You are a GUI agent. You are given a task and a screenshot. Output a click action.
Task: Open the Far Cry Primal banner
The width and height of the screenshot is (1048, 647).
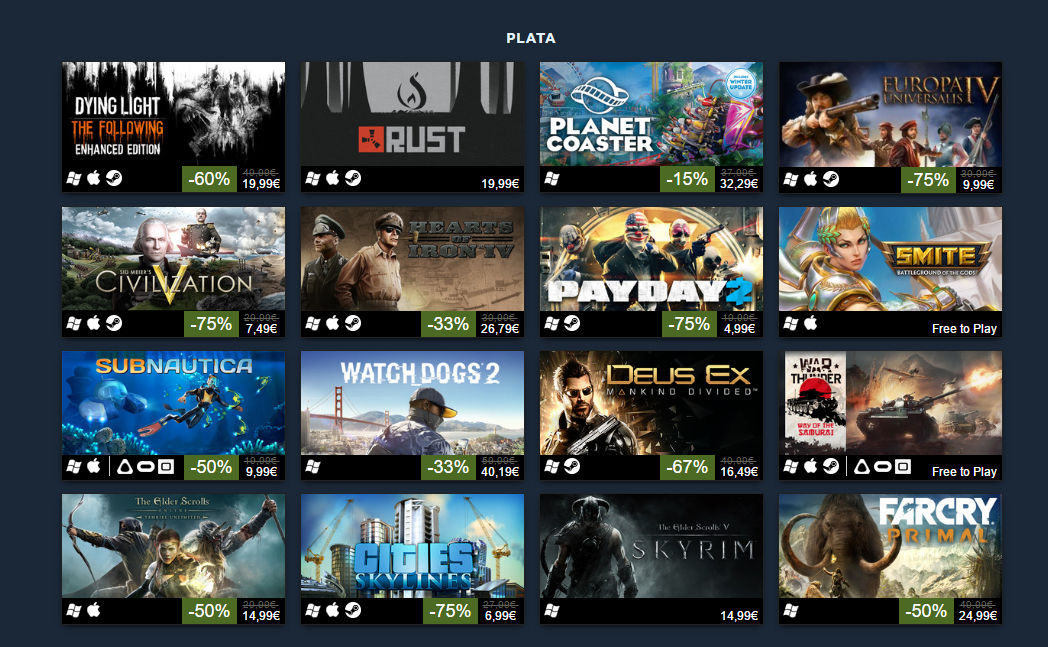click(x=890, y=546)
